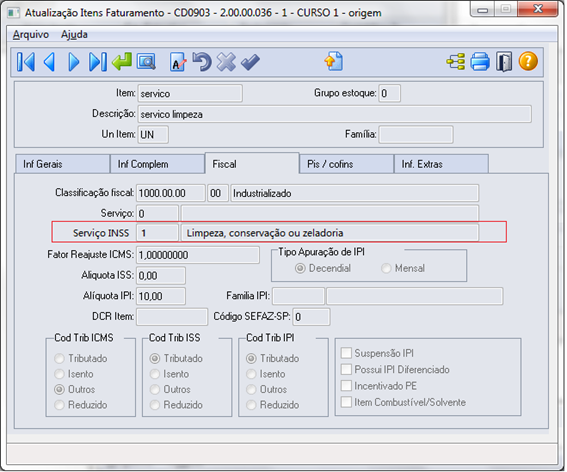Image resolution: width=567 pixels, height=472 pixels.
Task: Open the Arquivo menu
Action: pyautogui.click(x=31, y=35)
